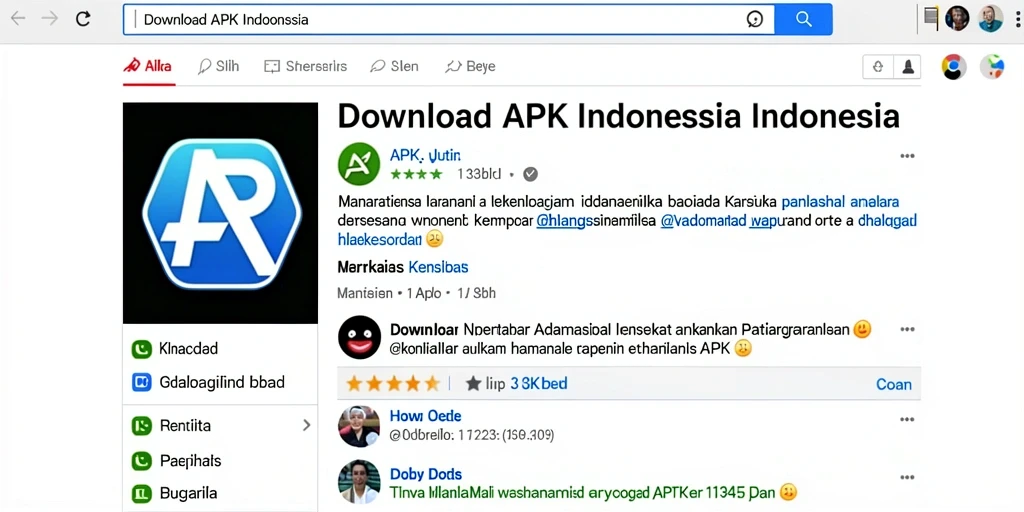
Task: Click the dark star icon before lirp 33Kbed
Action: pyautogui.click(x=473, y=383)
